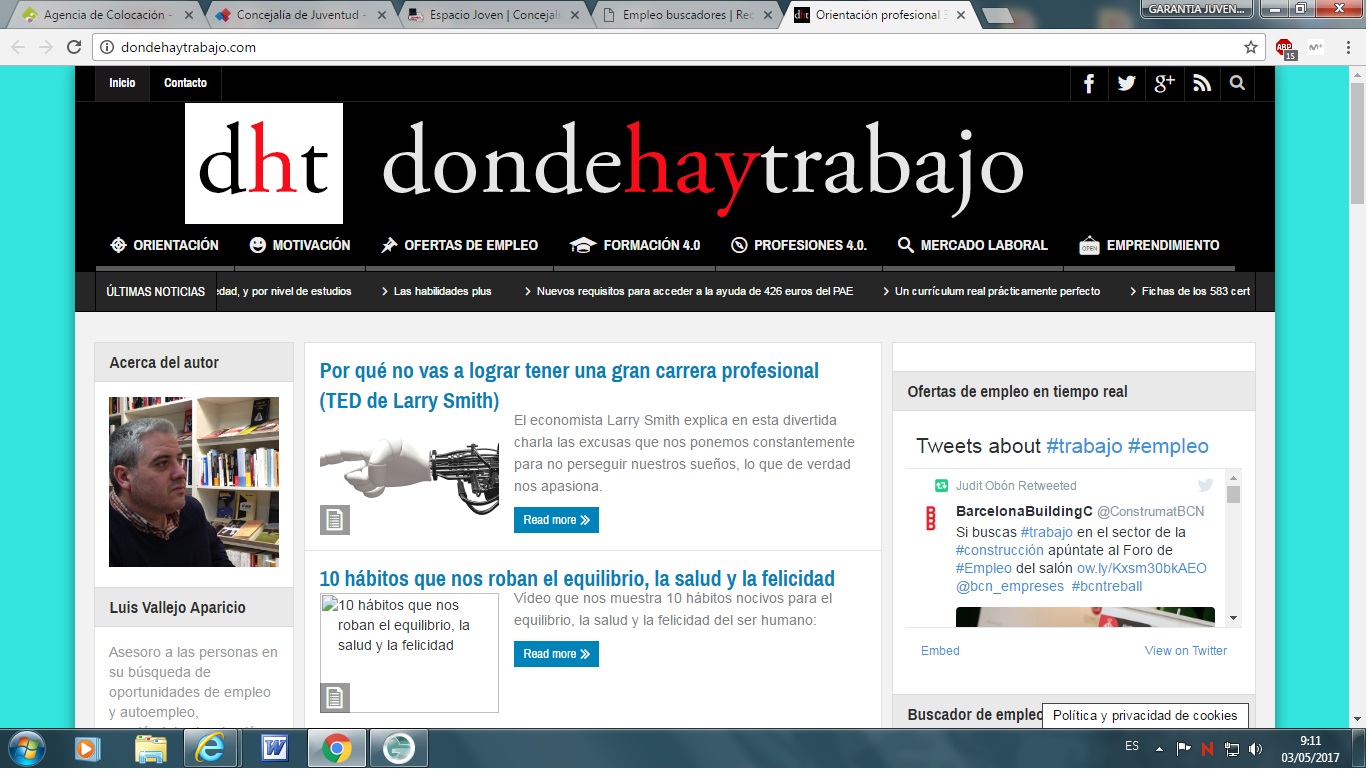View site information icon in address bar
Image resolution: width=1368 pixels, height=776 pixels.
tap(107, 47)
